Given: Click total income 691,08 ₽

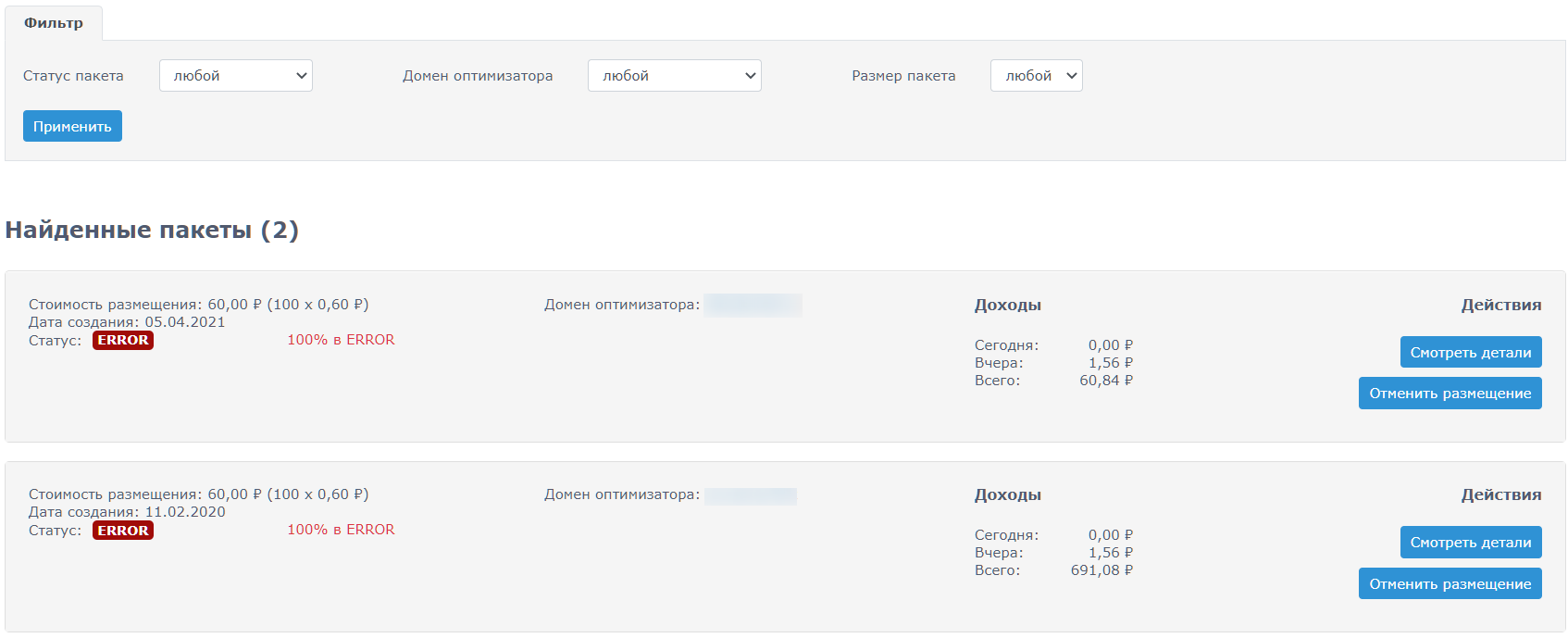Looking at the screenshot, I should point(1101,569).
